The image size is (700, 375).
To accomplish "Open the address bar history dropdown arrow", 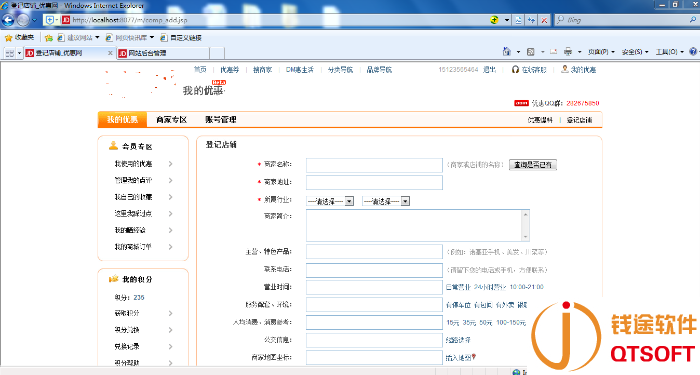I will [x=507, y=20].
